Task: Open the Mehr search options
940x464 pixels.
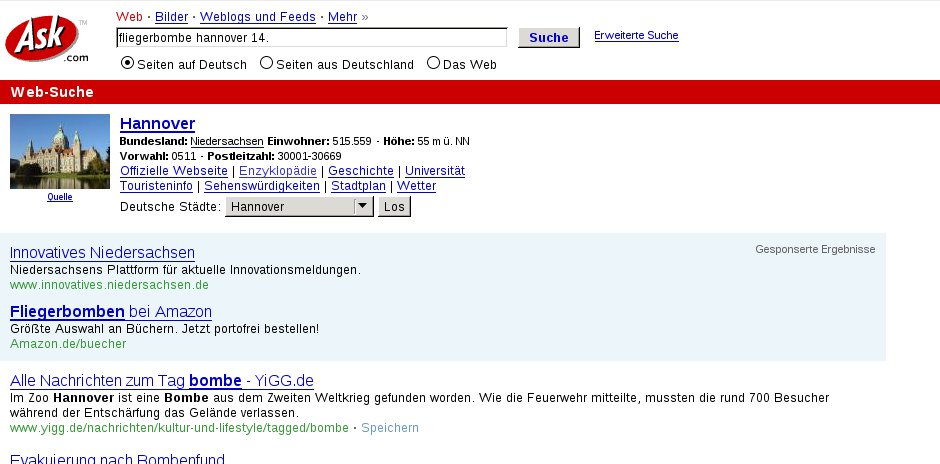Action: (342, 17)
